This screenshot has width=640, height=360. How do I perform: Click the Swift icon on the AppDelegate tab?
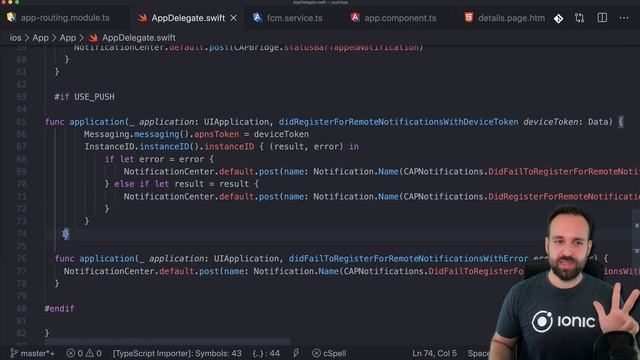click(x=142, y=18)
